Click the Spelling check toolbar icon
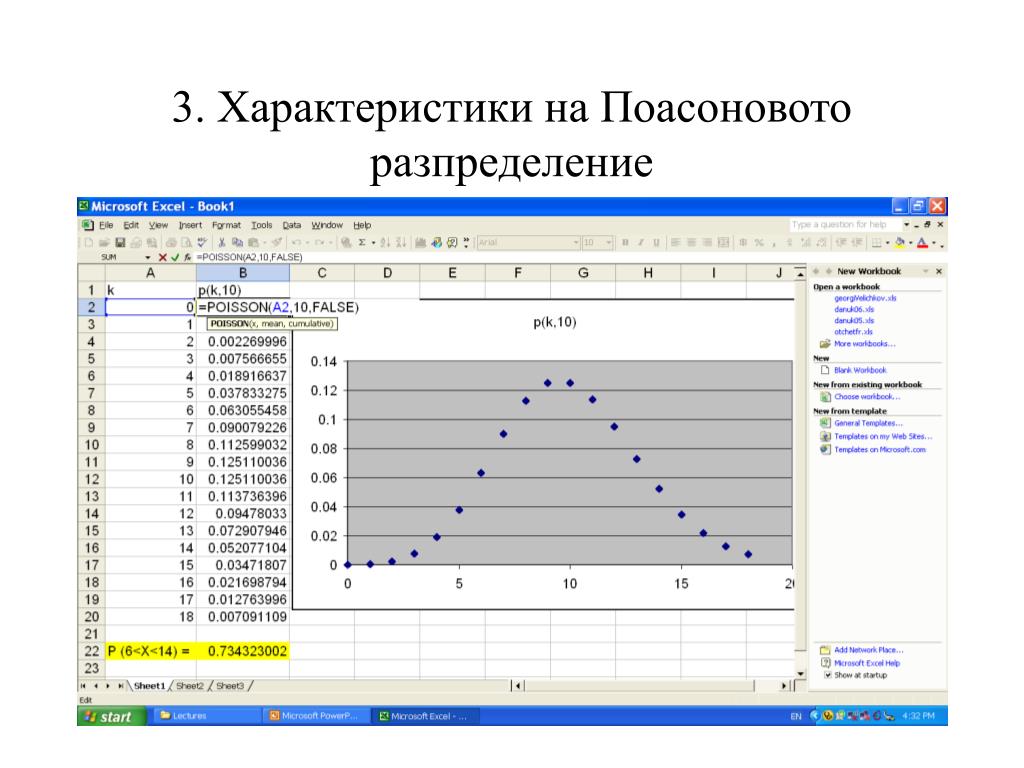The height and width of the screenshot is (768, 1024). pyautogui.click(x=202, y=242)
